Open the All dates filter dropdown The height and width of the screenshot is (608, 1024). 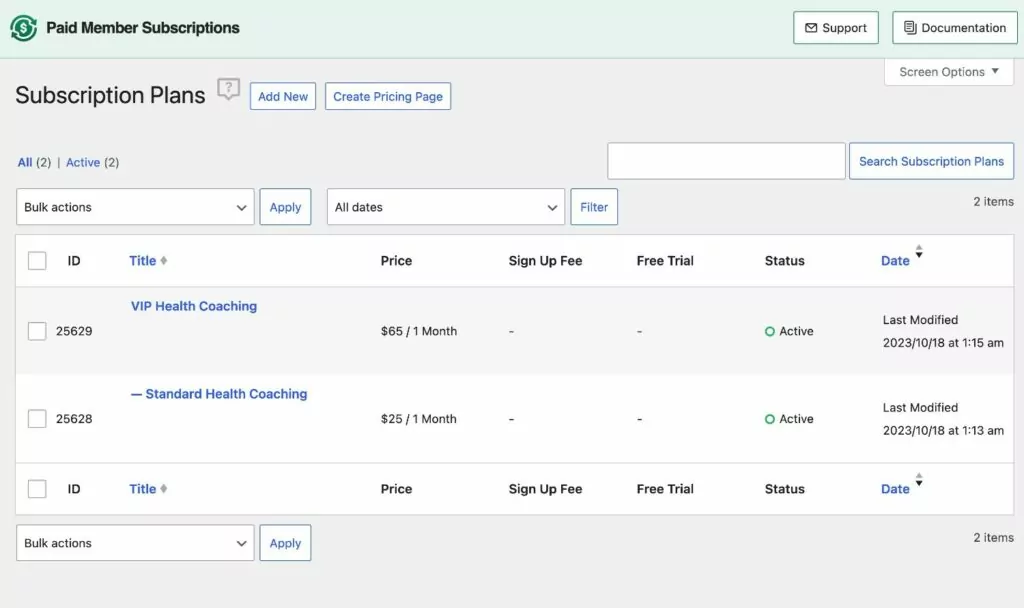[446, 207]
